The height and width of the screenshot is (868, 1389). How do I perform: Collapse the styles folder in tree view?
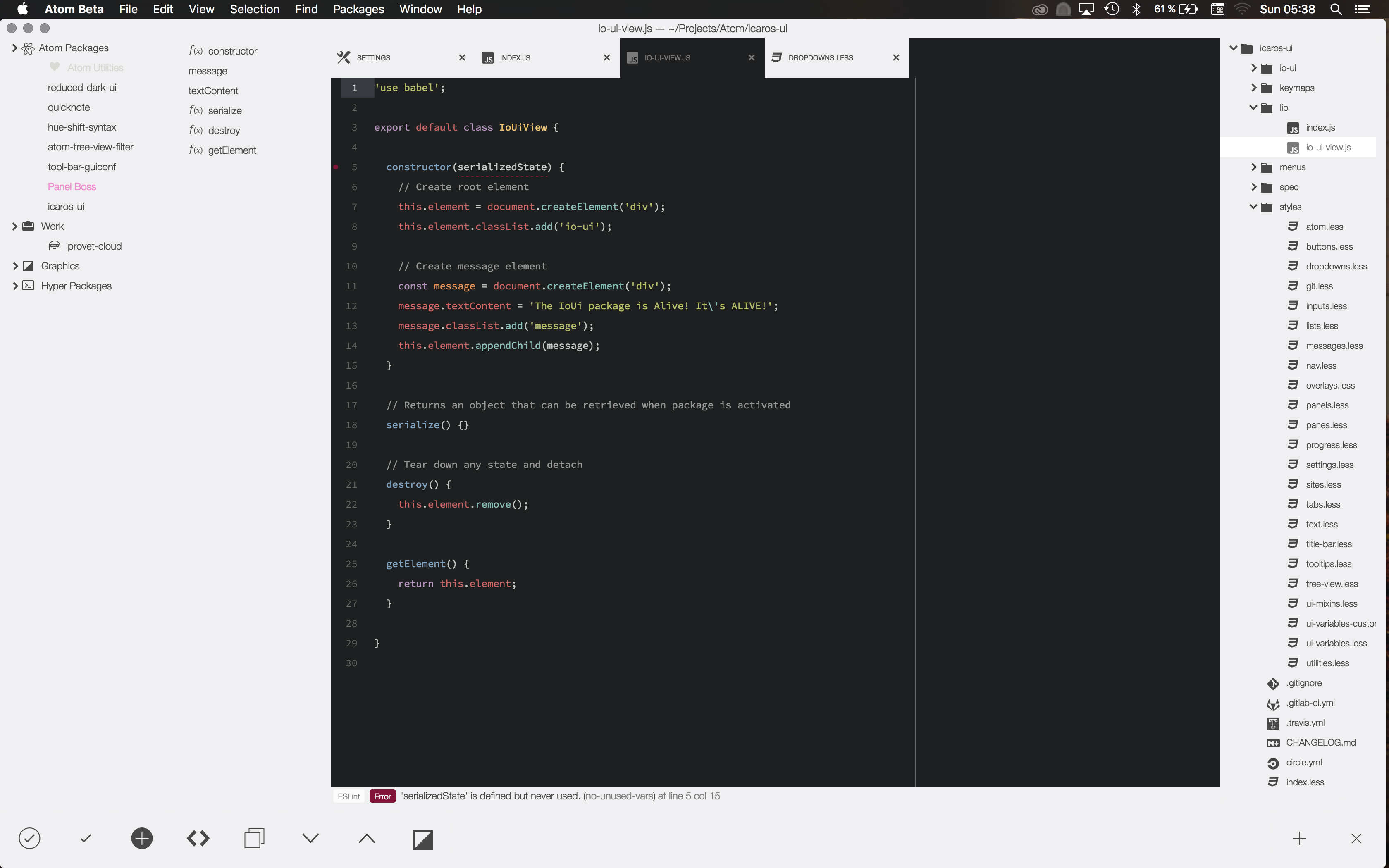[x=1253, y=207]
